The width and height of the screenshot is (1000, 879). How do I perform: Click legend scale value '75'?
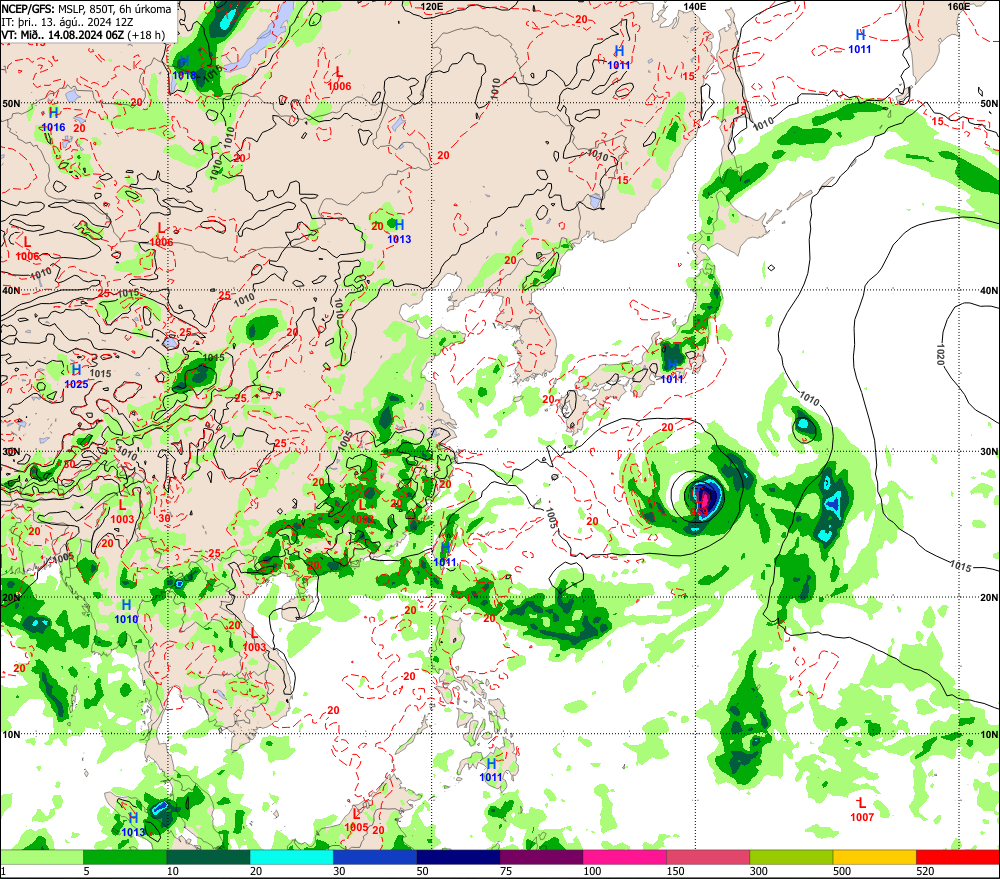tap(506, 871)
